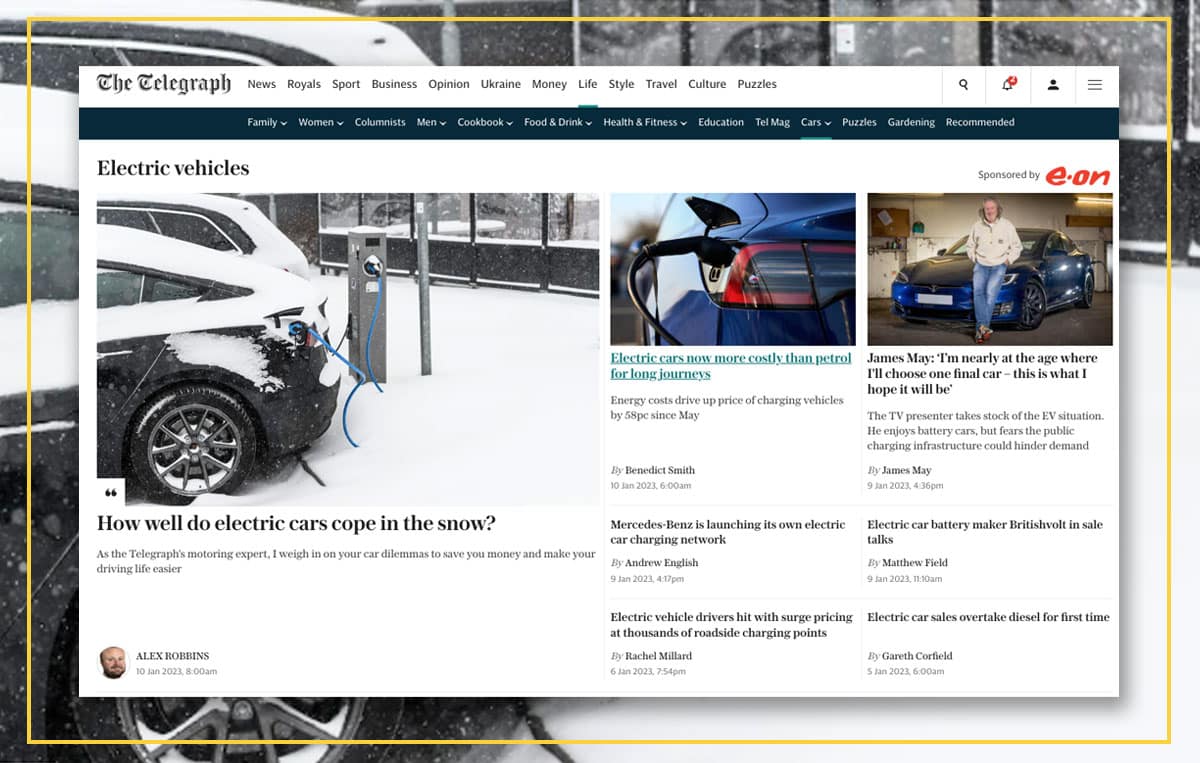
Task: Select the Business menu item
Action: pos(394,85)
